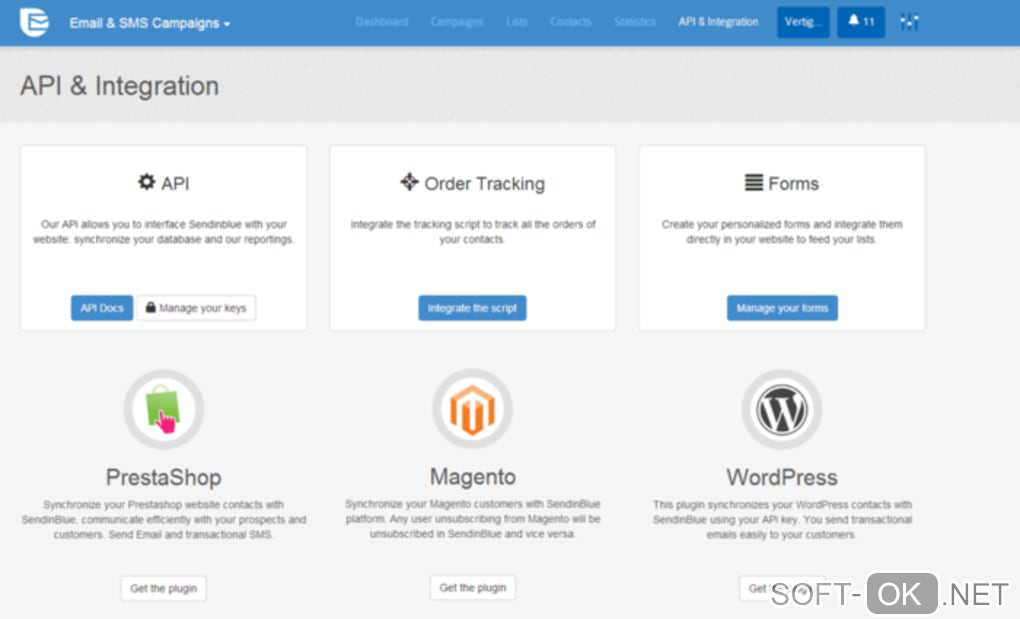Click the Forms list icon
1020x619 pixels.
click(753, 183)
